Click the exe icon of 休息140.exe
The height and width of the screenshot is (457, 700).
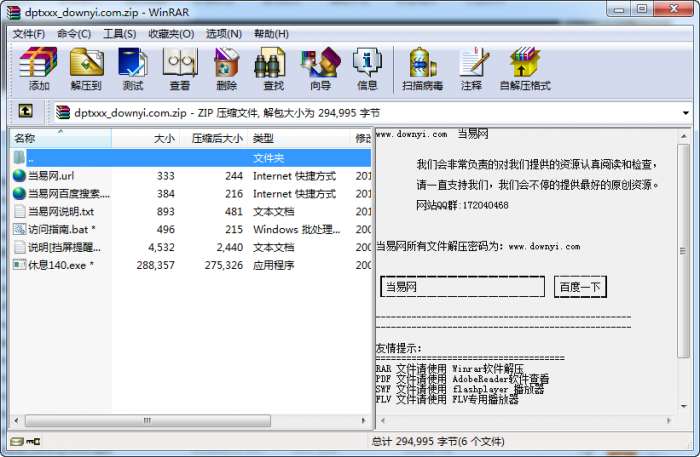(x=19, y=265)
